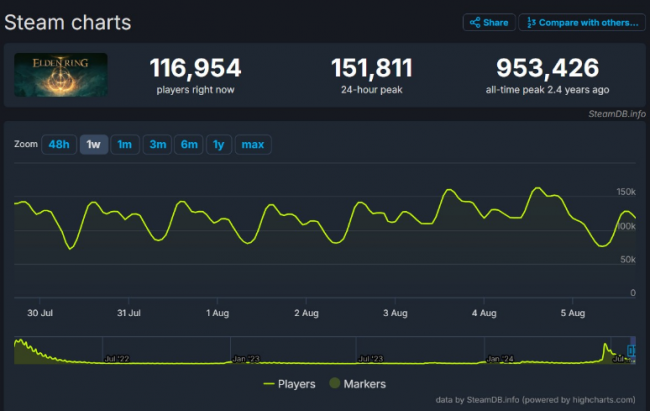Click the 953,426 all-time peak stat

547,68
